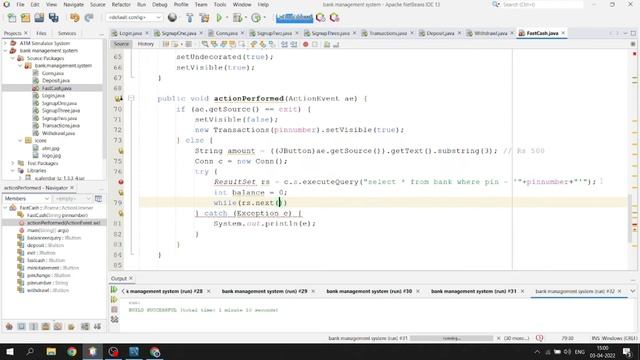Click the hint bulb on line 74
This screenshot has width=640, height=360.
(121, 151)
